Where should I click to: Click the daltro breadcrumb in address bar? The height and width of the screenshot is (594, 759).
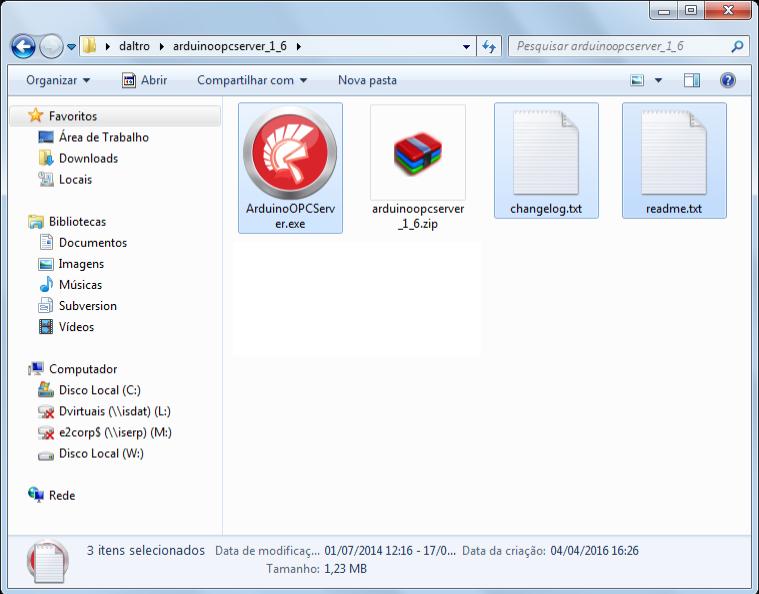[x=134, y=46]
